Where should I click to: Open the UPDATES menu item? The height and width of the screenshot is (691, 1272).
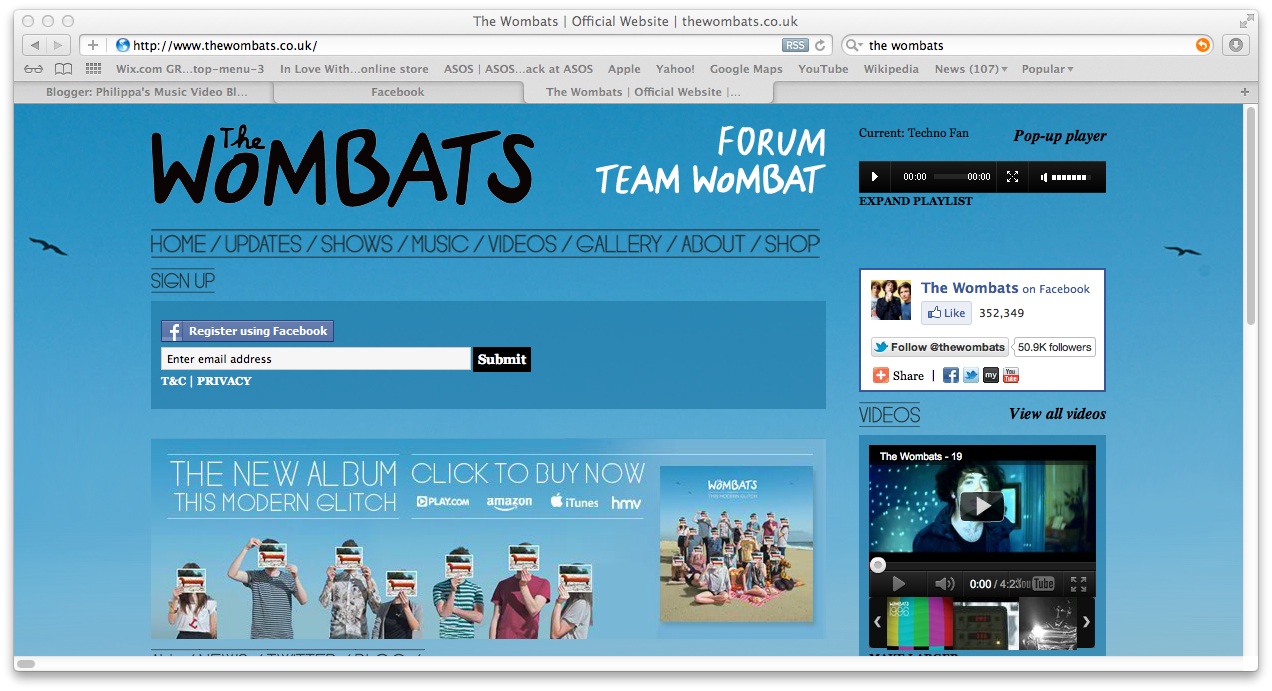tap(263, 244)
